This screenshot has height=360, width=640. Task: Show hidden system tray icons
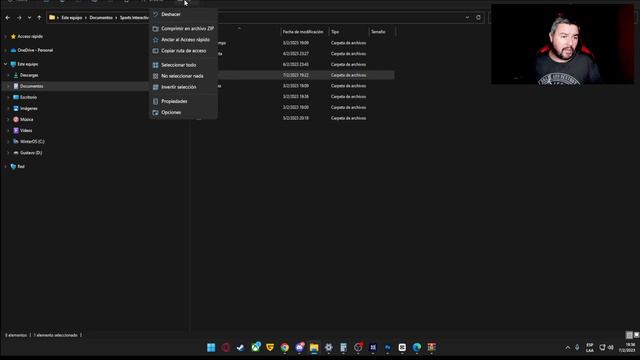[x=567, y=348]
